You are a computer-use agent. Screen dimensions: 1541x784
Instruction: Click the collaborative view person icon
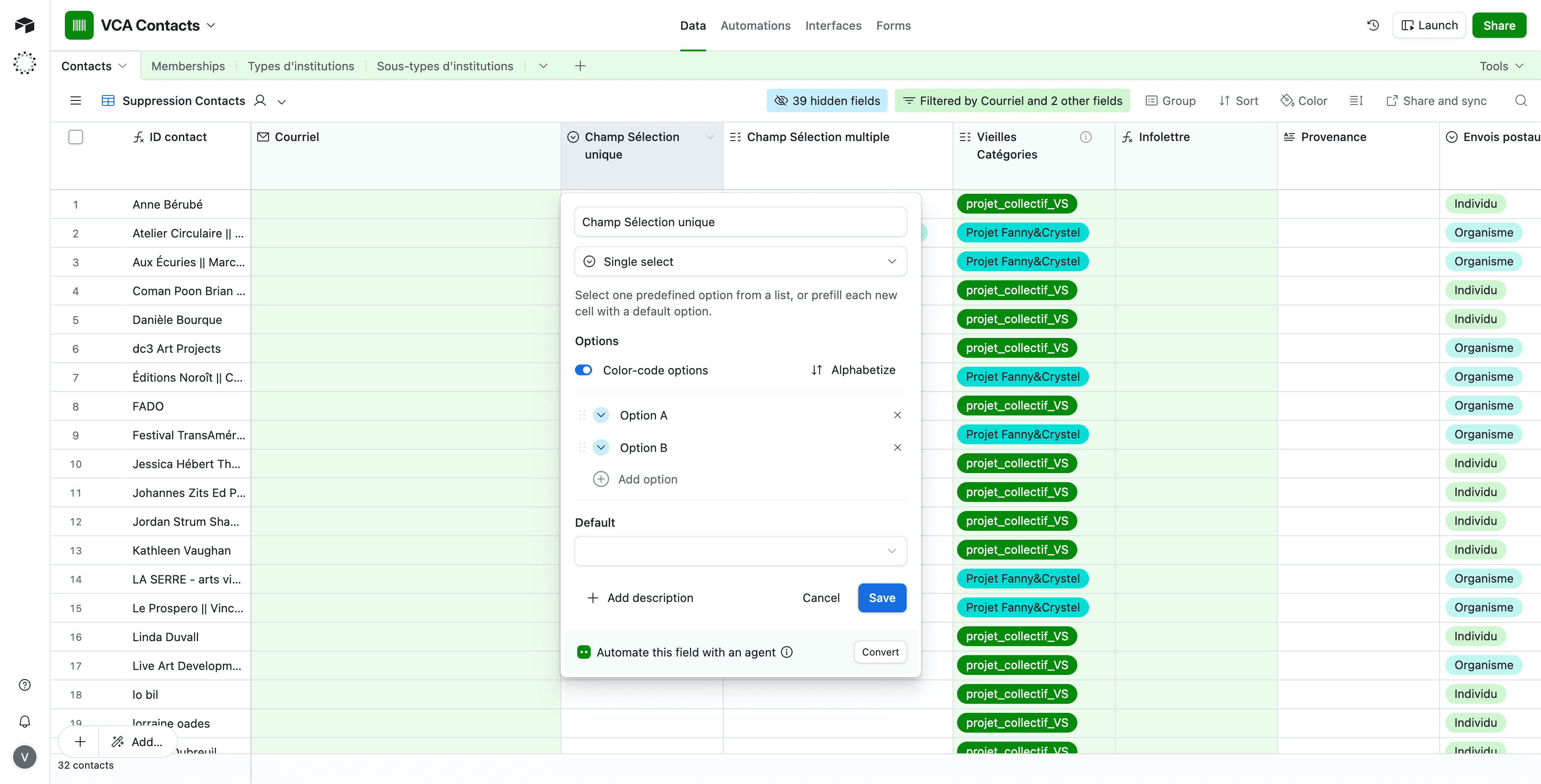(260, 100)
